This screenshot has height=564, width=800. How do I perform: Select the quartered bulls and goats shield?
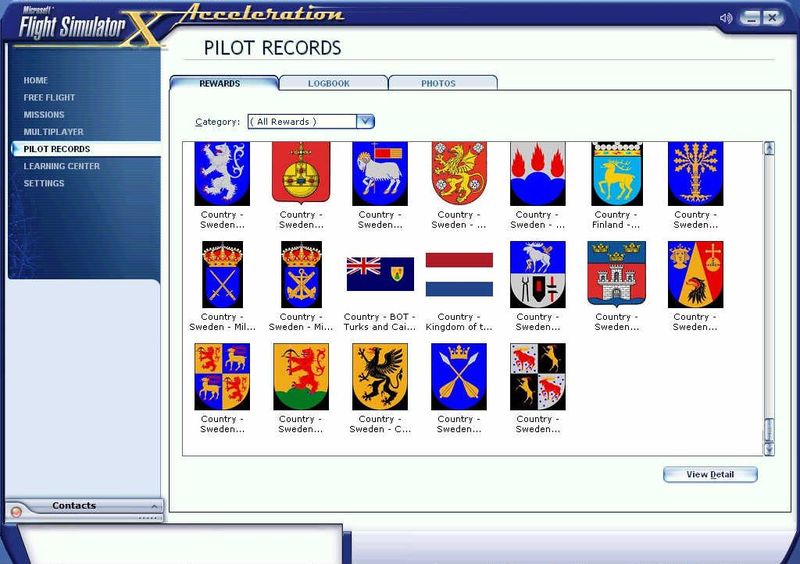[538, 377]
